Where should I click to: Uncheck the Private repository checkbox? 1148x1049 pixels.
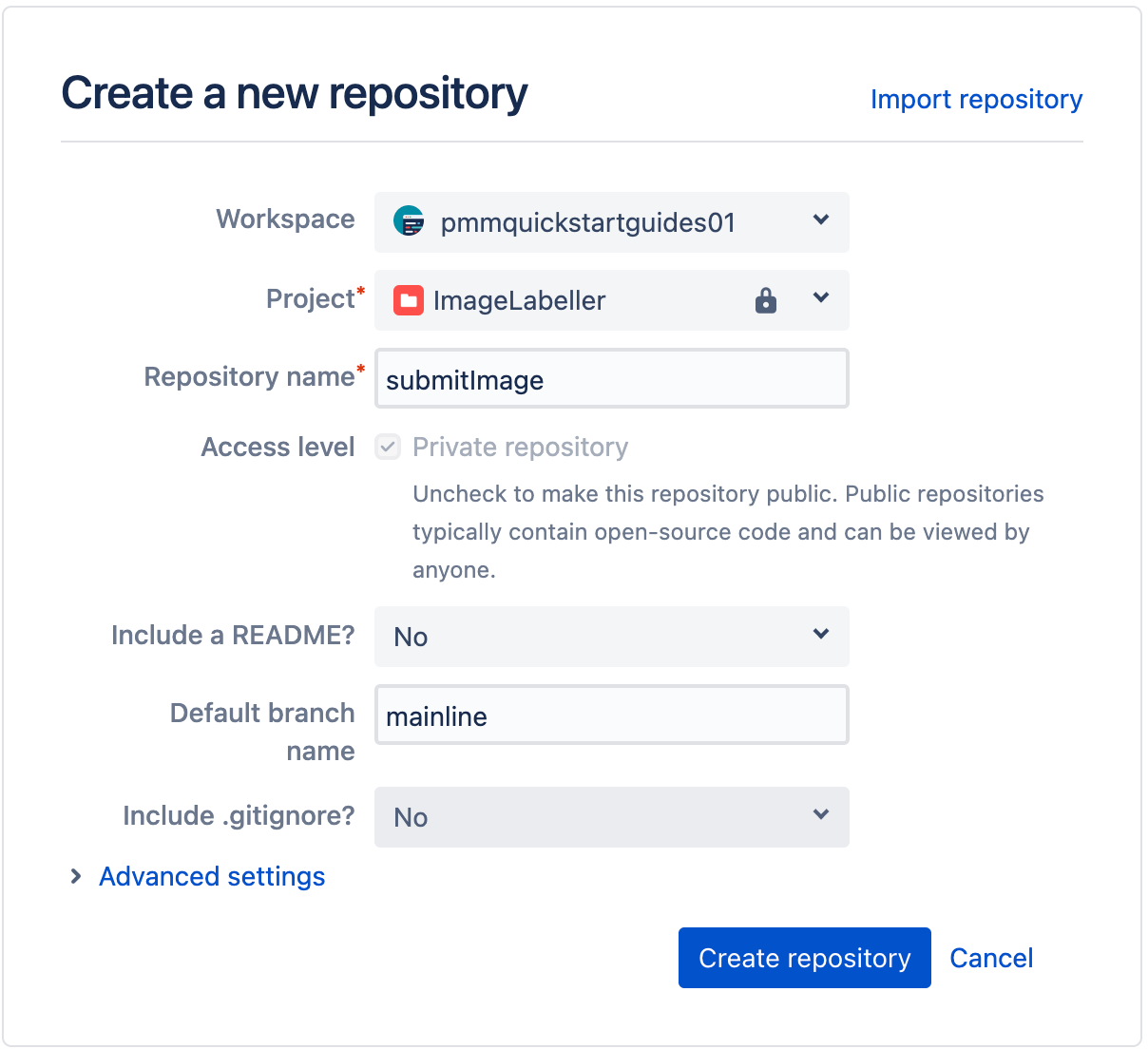387,447
